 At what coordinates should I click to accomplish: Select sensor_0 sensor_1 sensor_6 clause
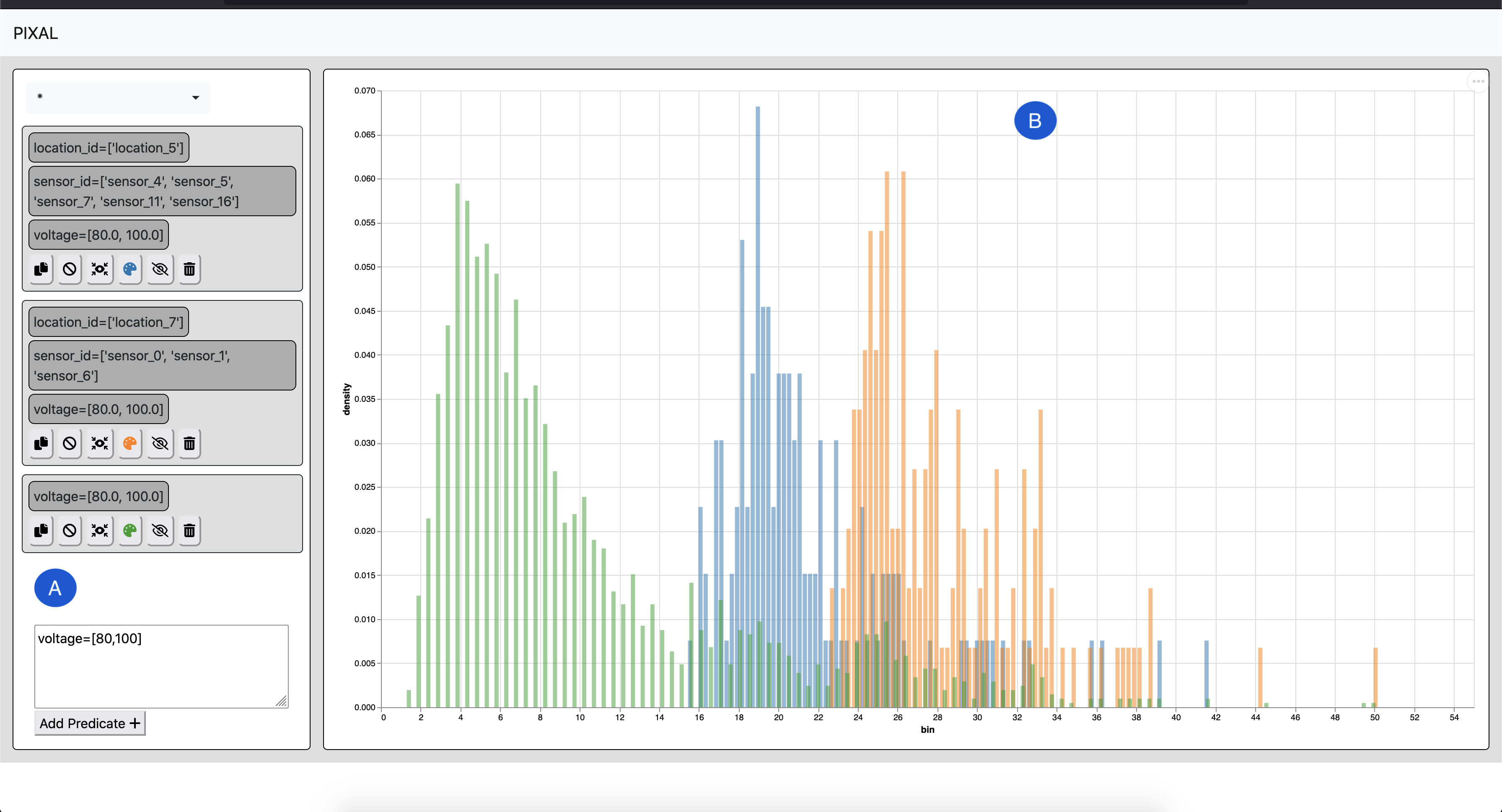(x=162, y=365)
